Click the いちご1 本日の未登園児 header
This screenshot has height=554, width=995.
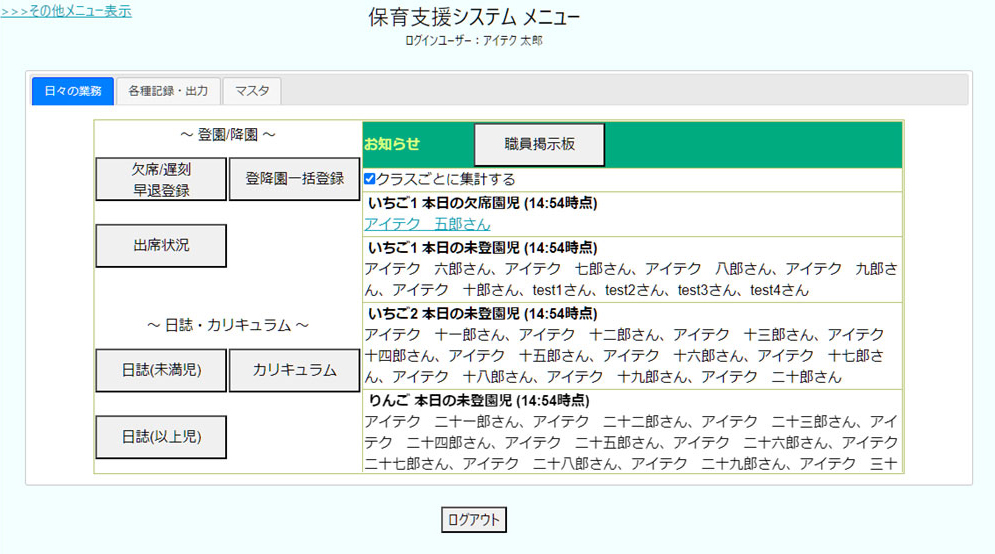coord(482,247)
